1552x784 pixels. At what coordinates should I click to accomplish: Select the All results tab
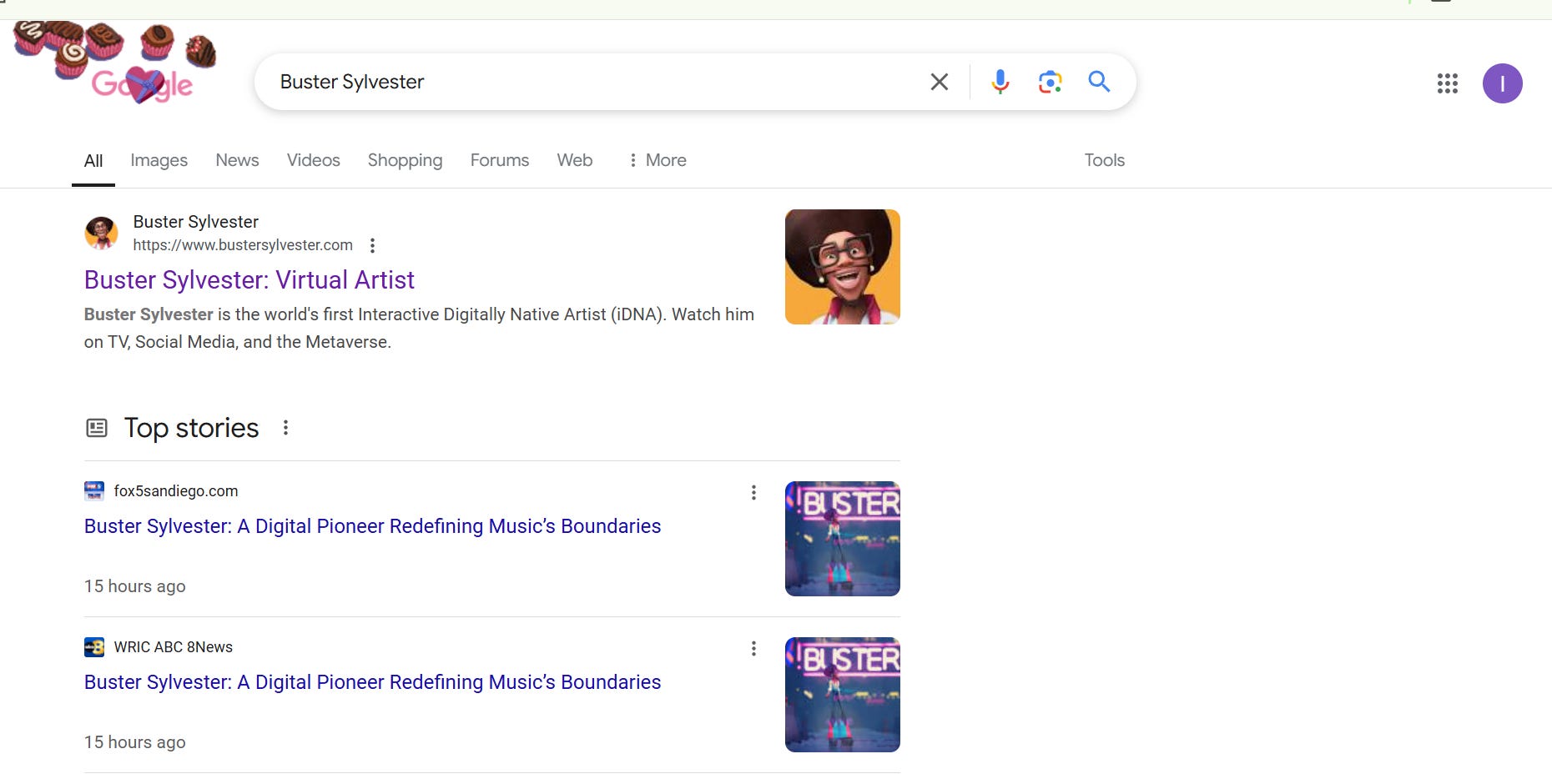93,160
